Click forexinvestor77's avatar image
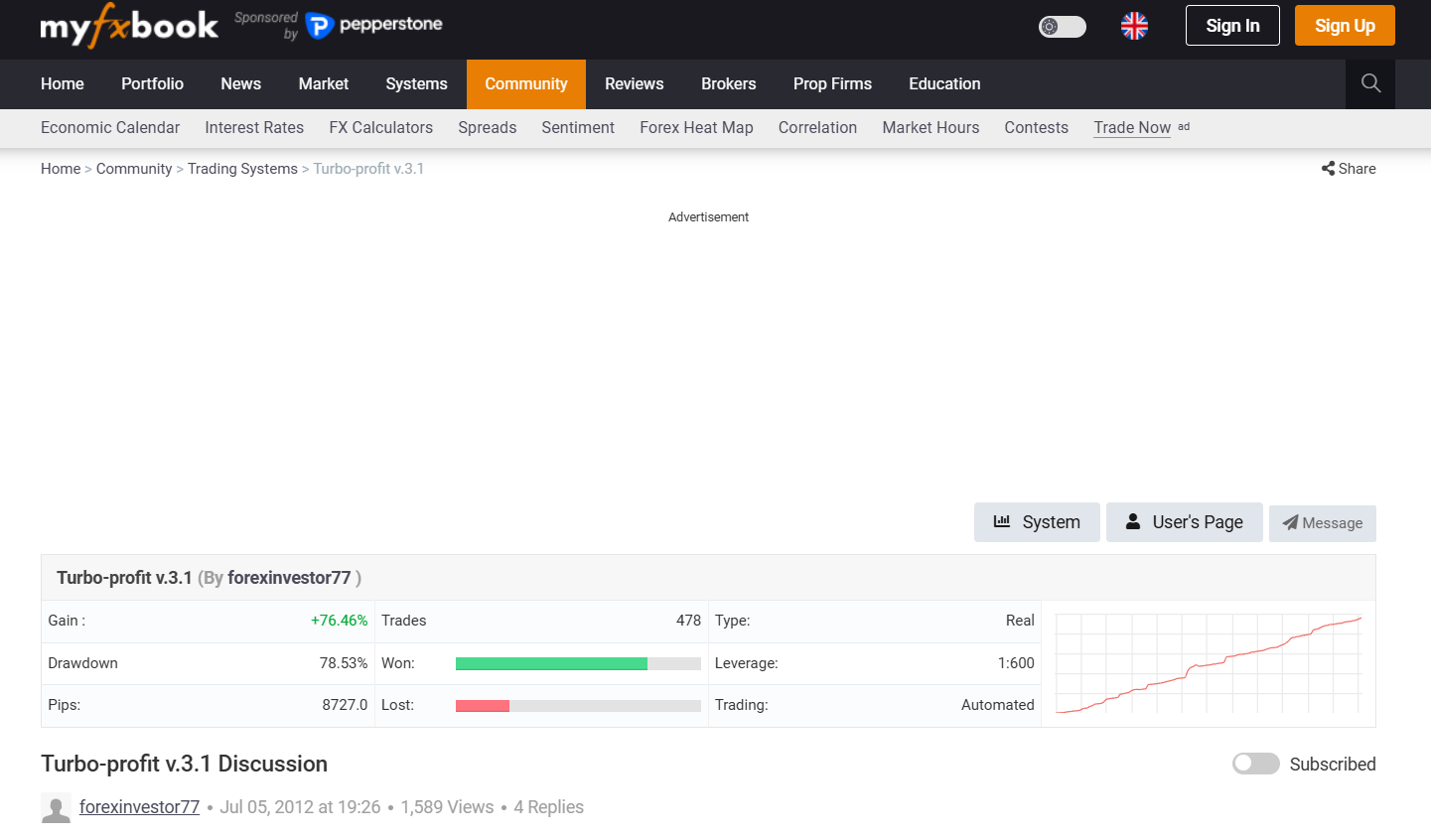1431x840 pixels. click(x=56, y=808)
